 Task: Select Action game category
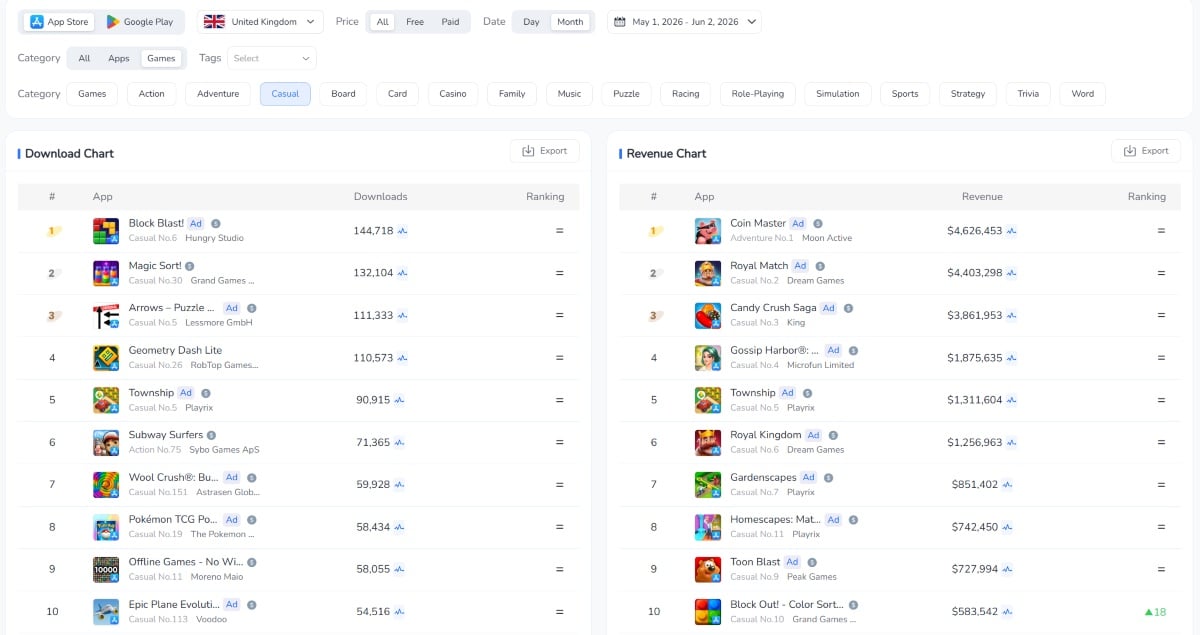pos(152,94)
